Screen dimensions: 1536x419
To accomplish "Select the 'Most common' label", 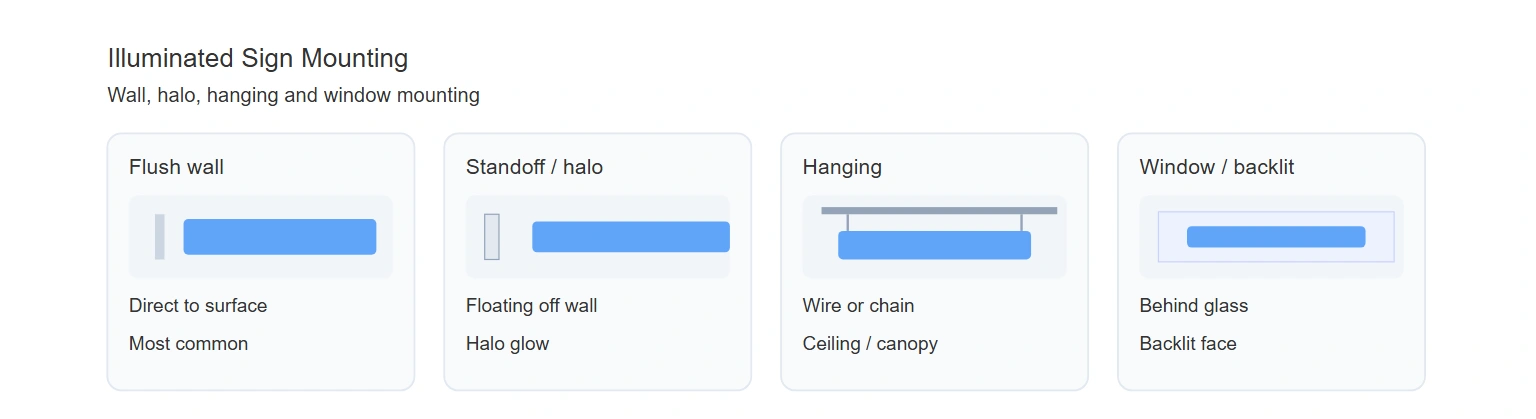I will click(x=188, y=344).
